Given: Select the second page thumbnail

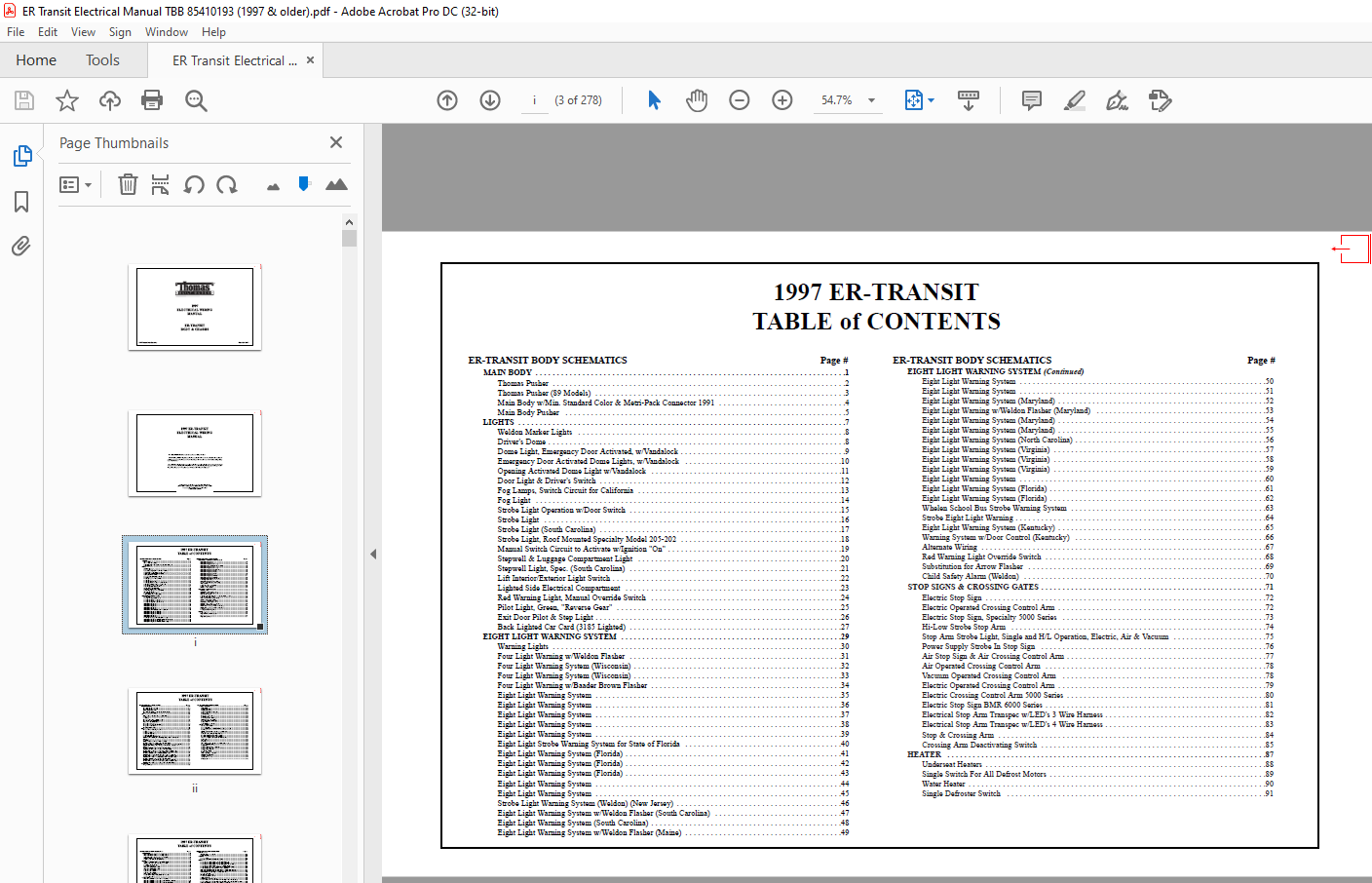Looking at the screenshot, I should [x=195, y=453].
